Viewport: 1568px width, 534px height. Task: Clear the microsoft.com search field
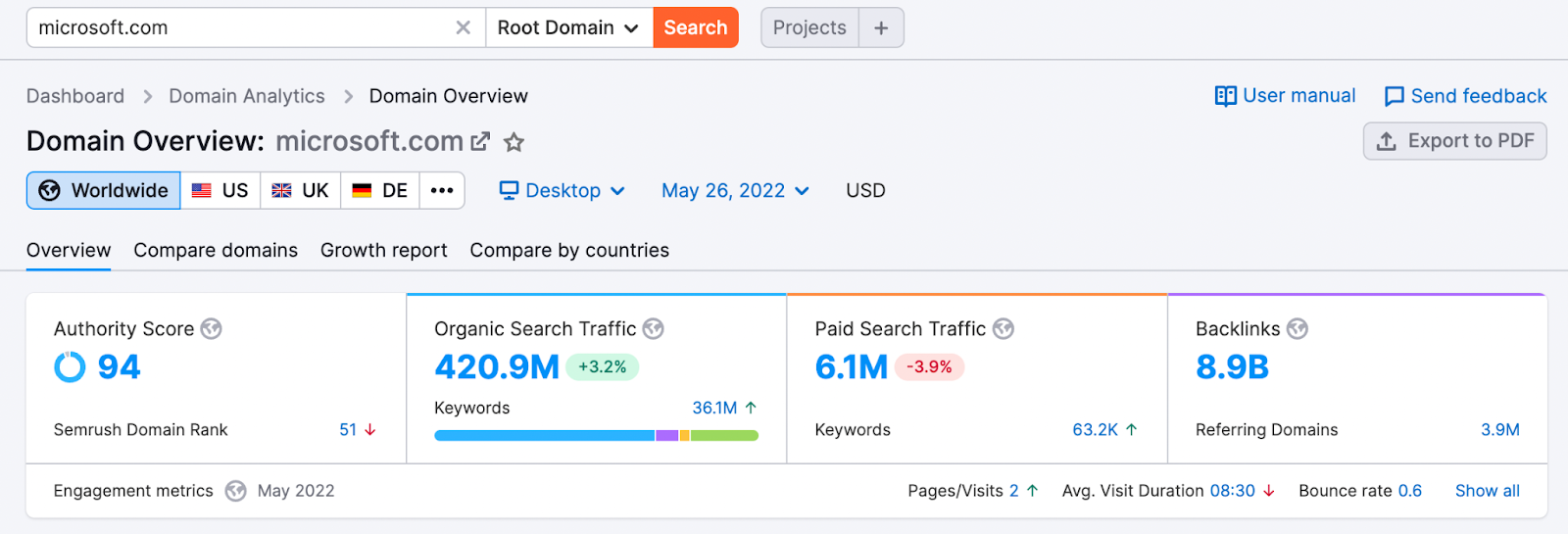click(x=464, y=27)
